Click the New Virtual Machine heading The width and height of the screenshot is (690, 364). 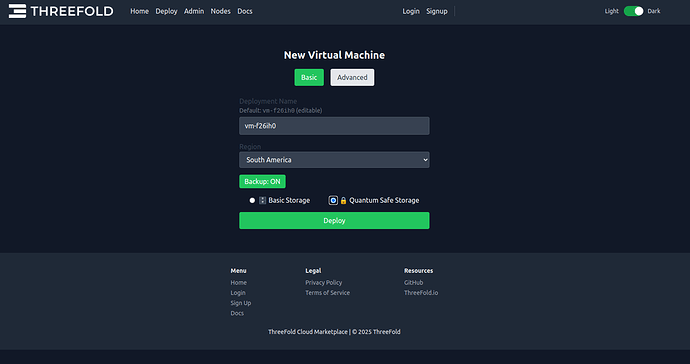[334, 55]
